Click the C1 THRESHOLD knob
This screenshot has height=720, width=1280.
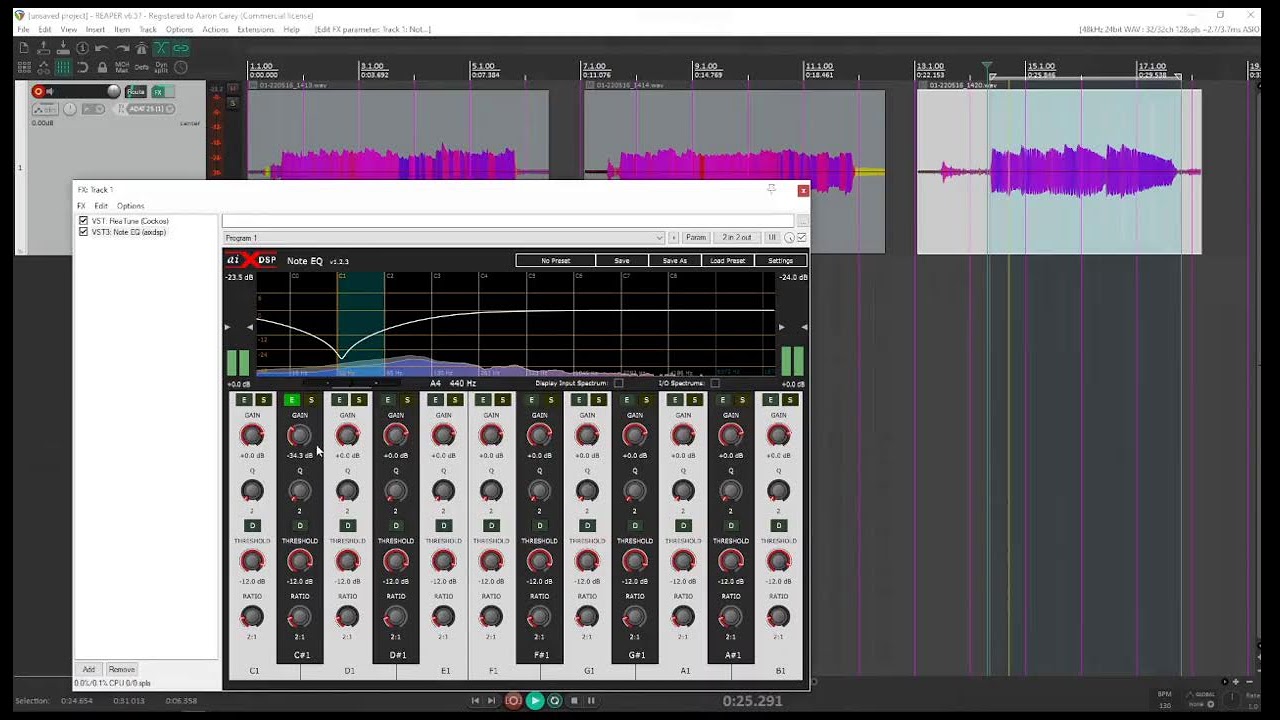pyautogui.click(x=252, y=561)
